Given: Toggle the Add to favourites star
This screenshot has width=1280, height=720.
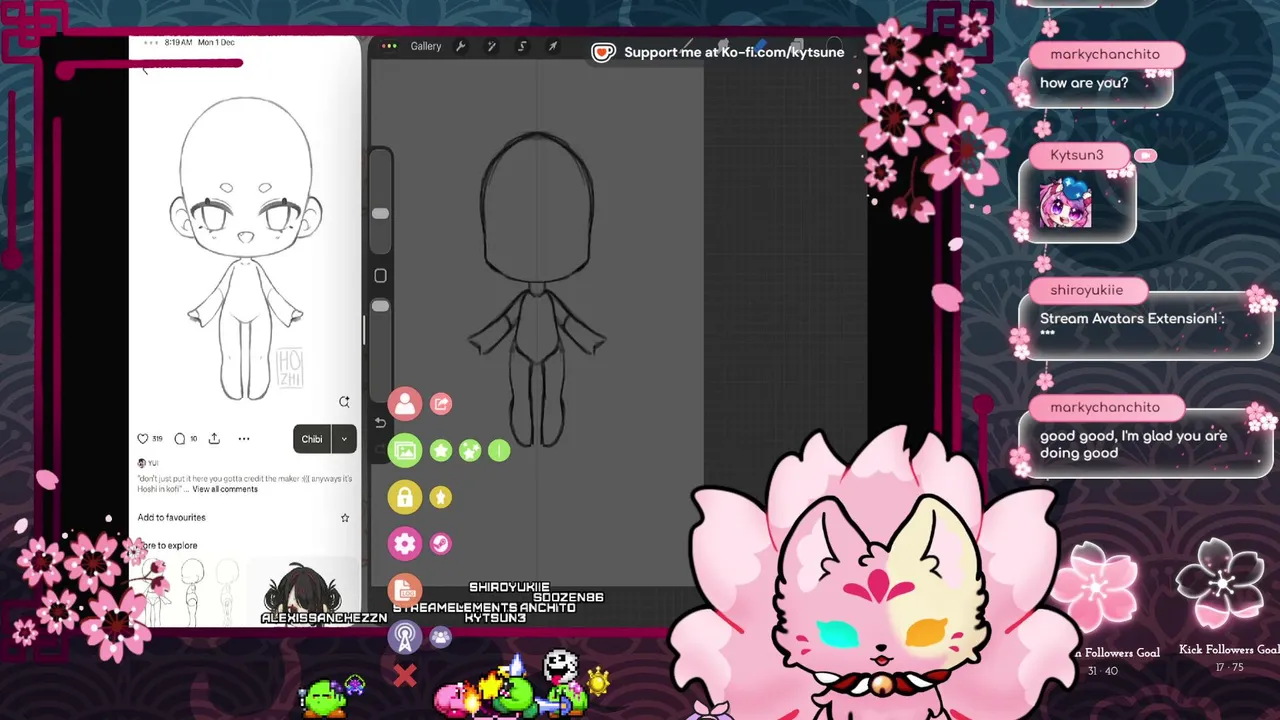Looking at the screenshot, I should [345, 518].
